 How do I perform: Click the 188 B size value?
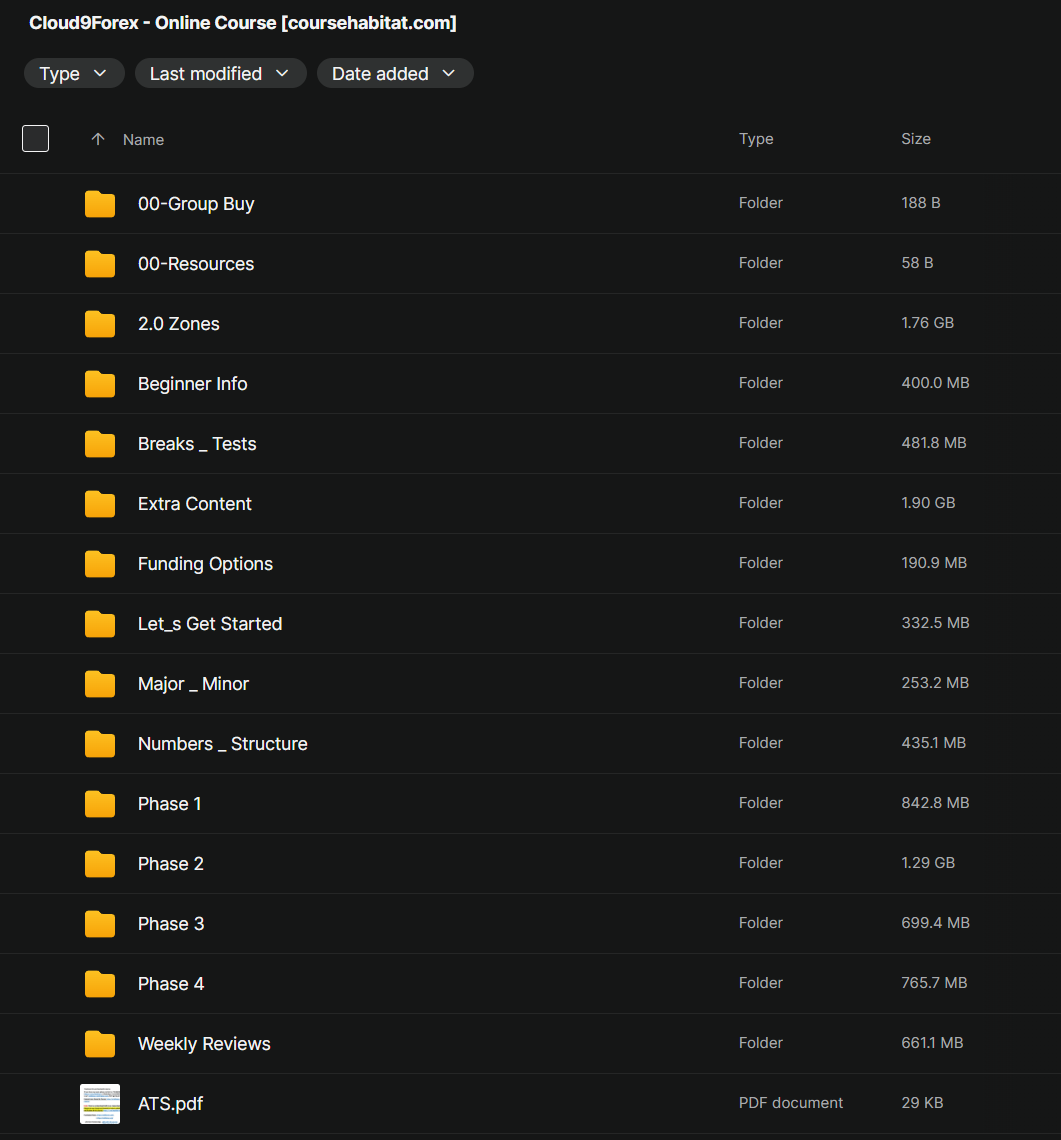pos(921,203)
